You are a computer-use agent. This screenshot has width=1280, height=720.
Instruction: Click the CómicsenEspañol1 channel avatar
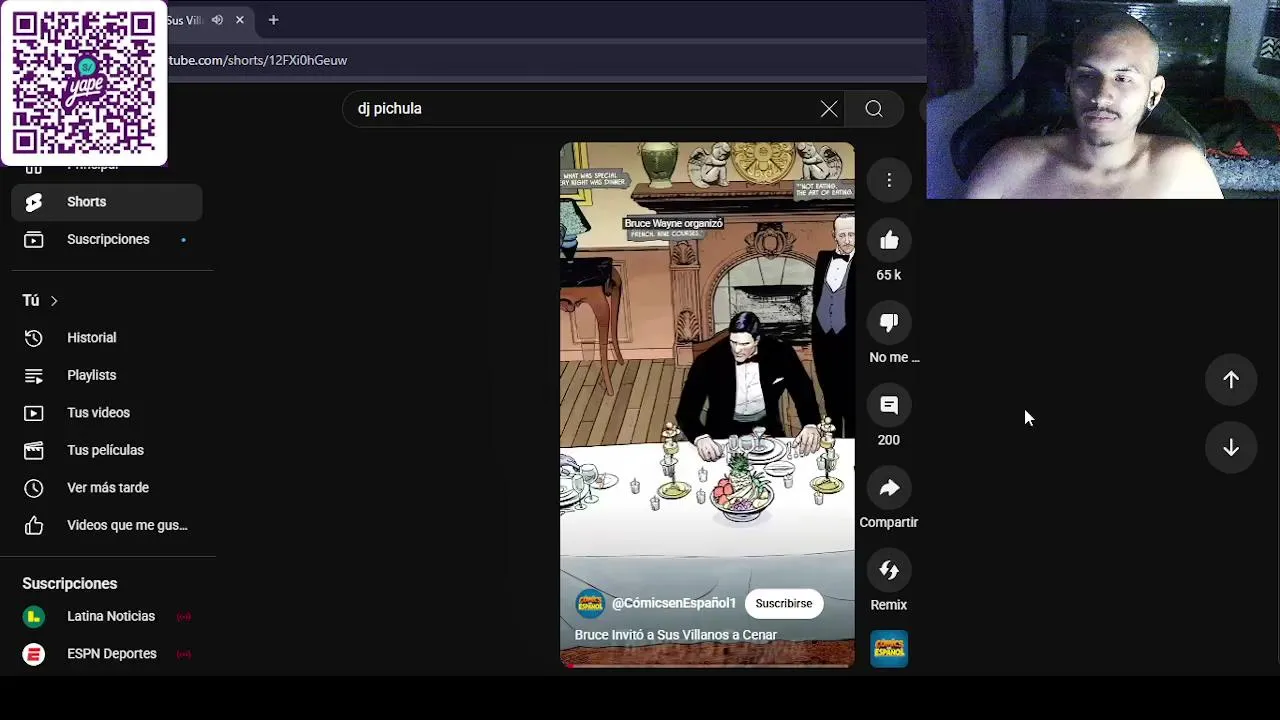pyautogui.click(x=590, y=604)
